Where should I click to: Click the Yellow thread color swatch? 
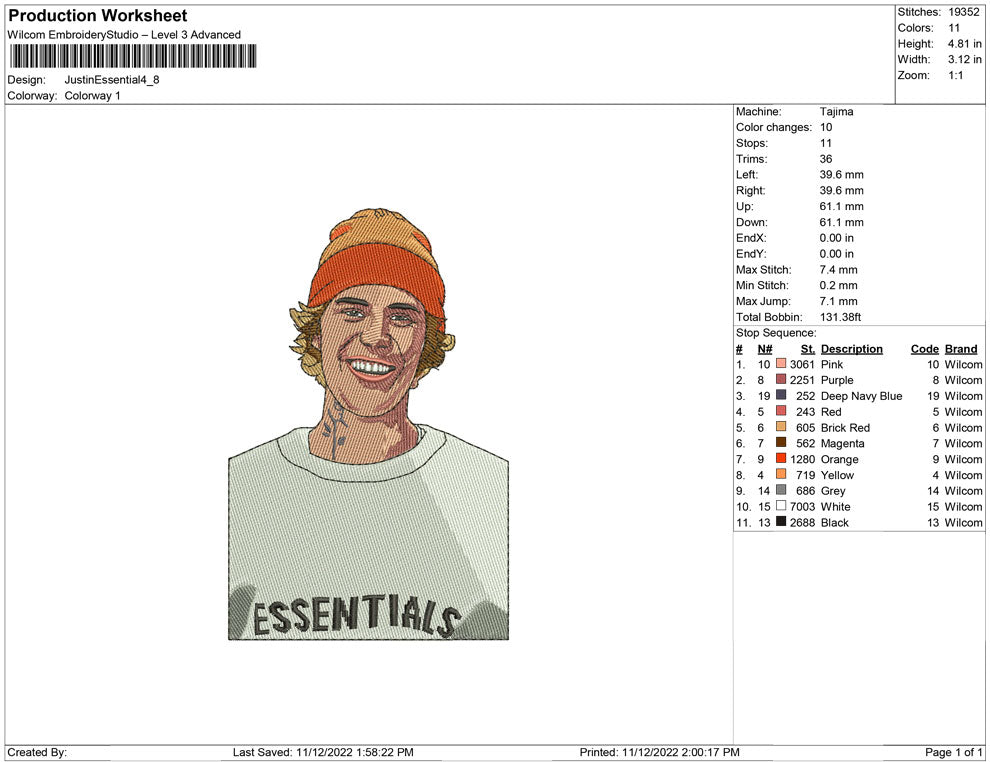pyautogui.click(x=781, y=474)
